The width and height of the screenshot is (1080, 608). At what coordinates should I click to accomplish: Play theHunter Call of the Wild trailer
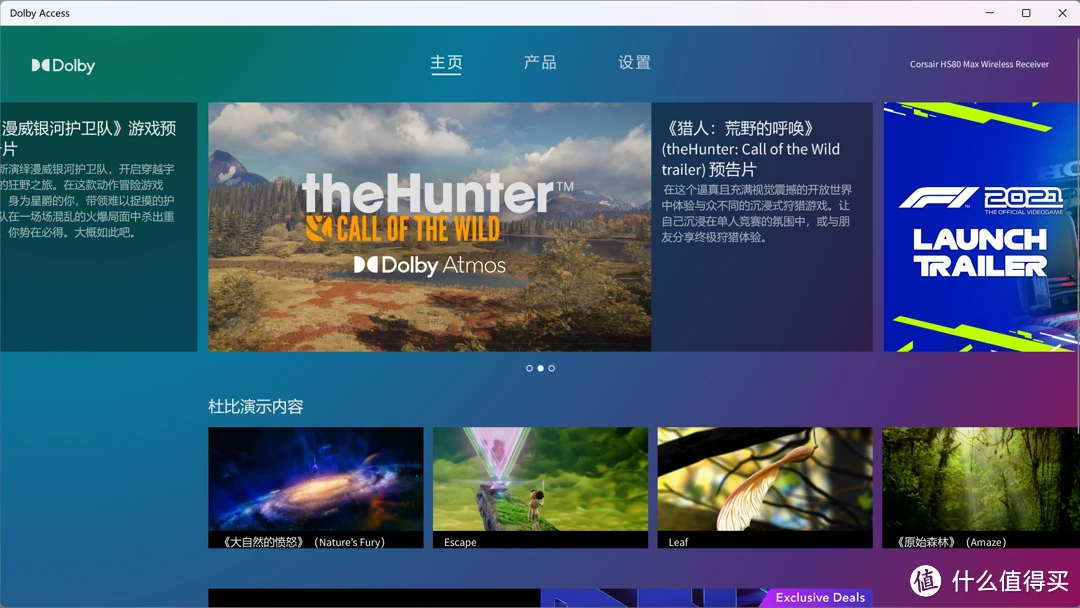point(429,227)
